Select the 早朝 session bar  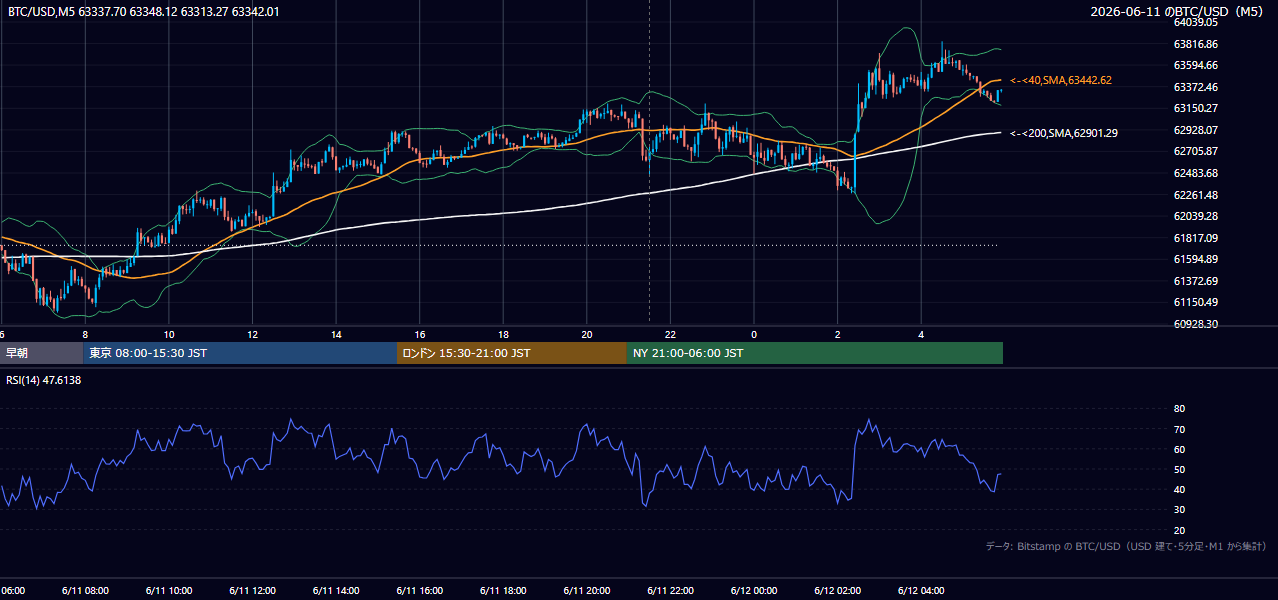click(x=41, y=353)
